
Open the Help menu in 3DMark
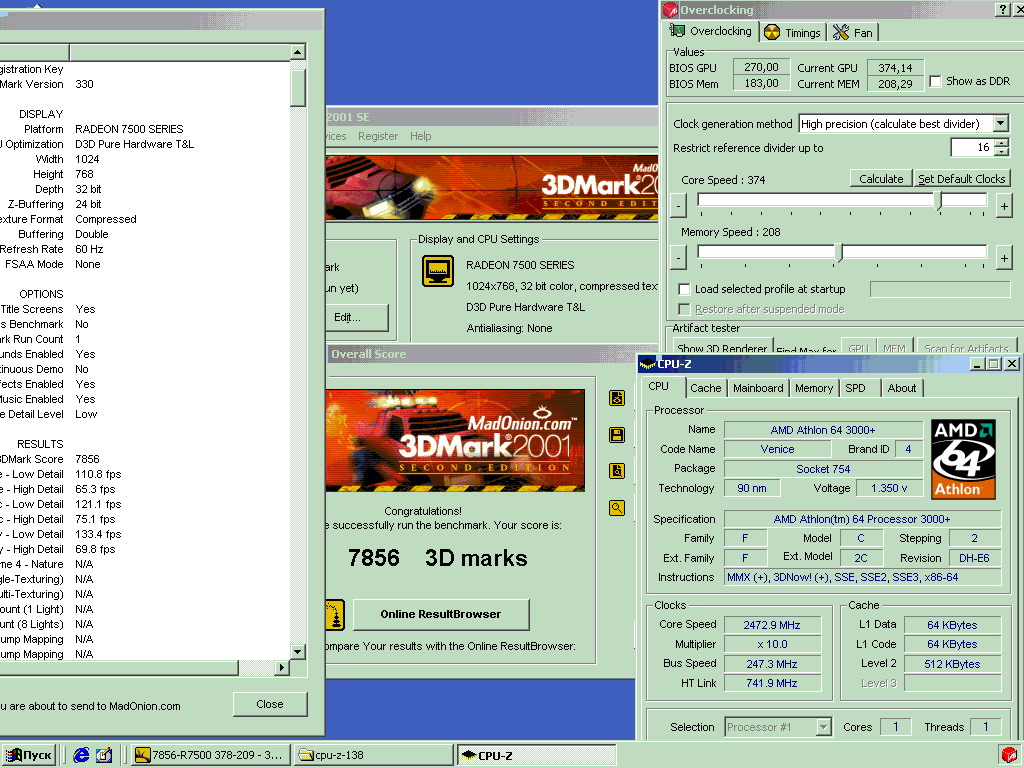[x=421, y=136]
